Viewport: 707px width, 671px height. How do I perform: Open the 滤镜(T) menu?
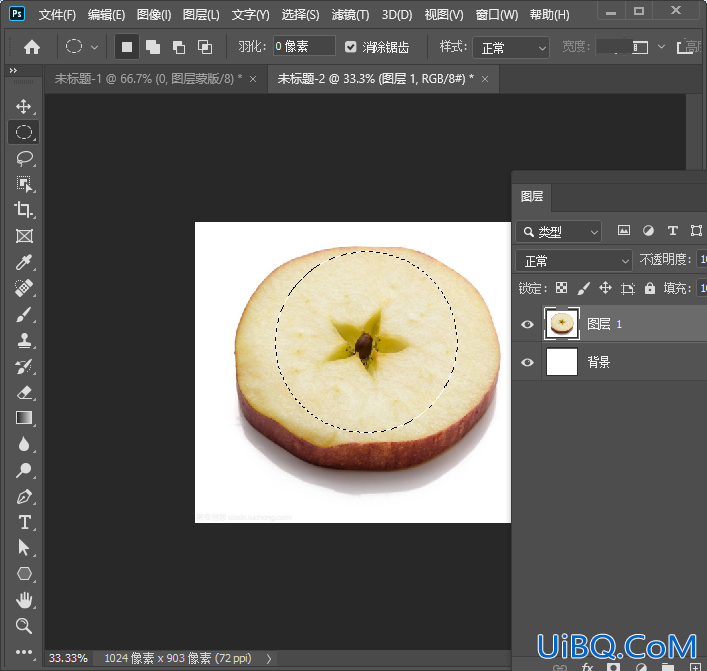click(350, 15)
